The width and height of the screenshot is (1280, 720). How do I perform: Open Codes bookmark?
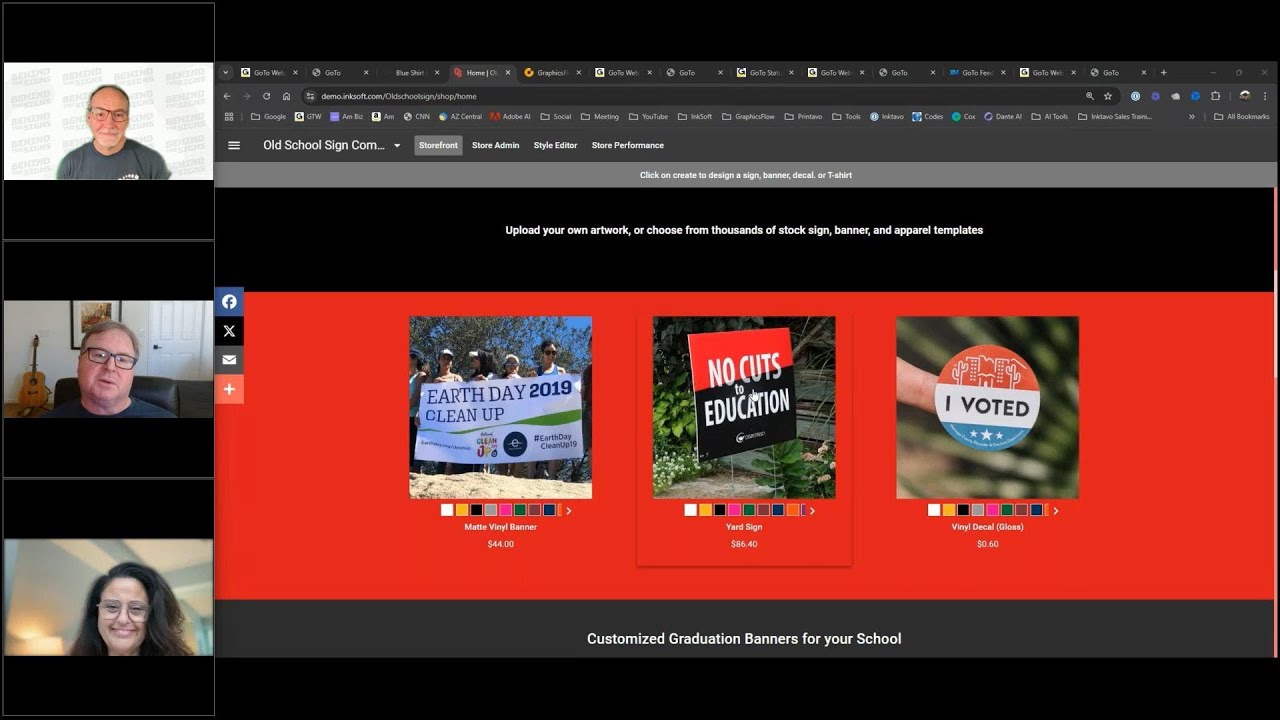(927, 116)
